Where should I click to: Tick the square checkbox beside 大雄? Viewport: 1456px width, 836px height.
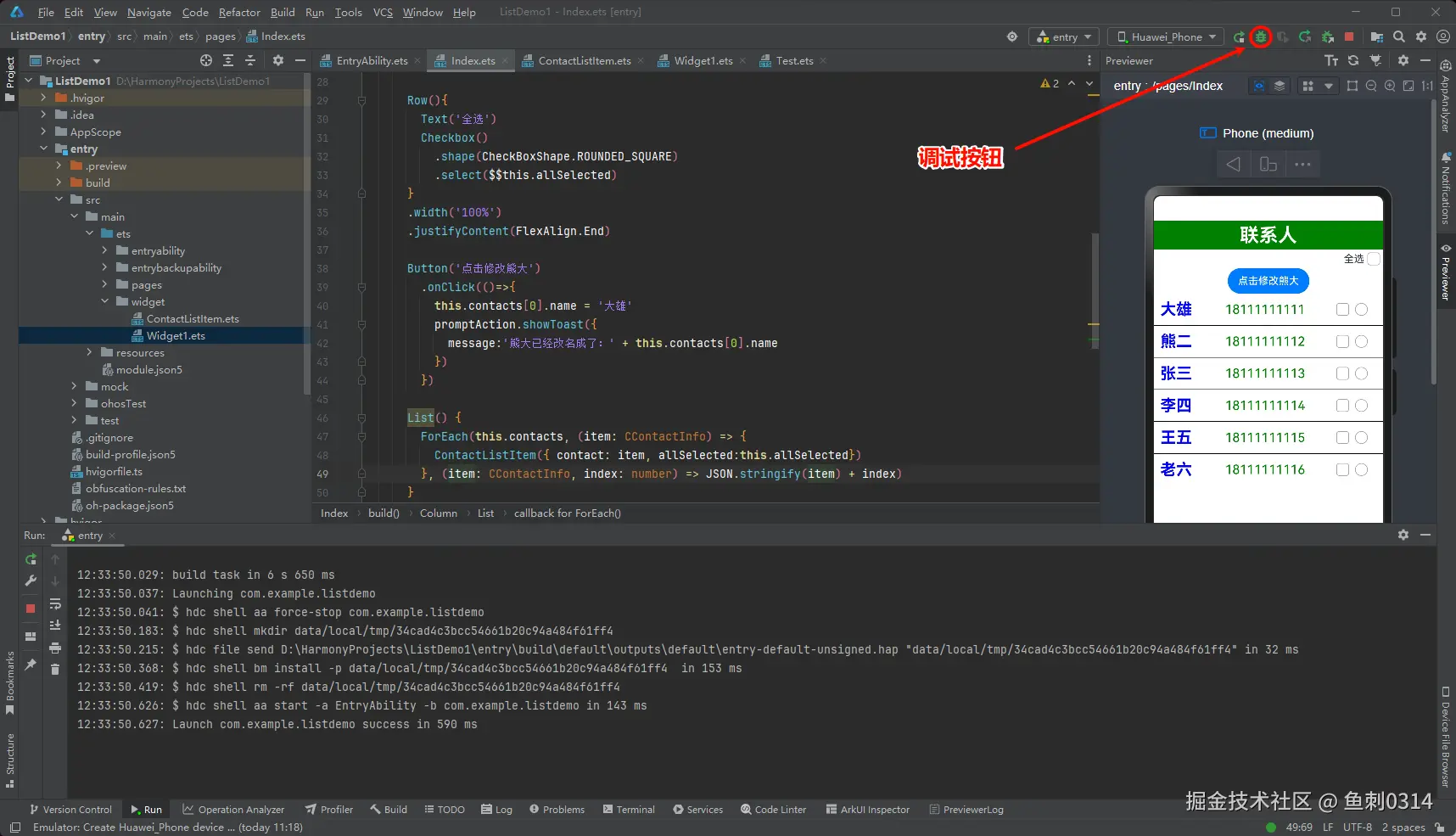pyautogui.click(x=1342, y=310)
